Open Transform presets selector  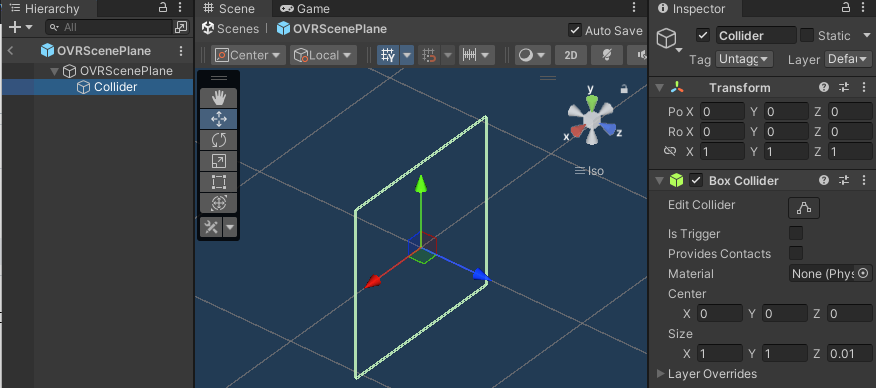tap(844, 88)
